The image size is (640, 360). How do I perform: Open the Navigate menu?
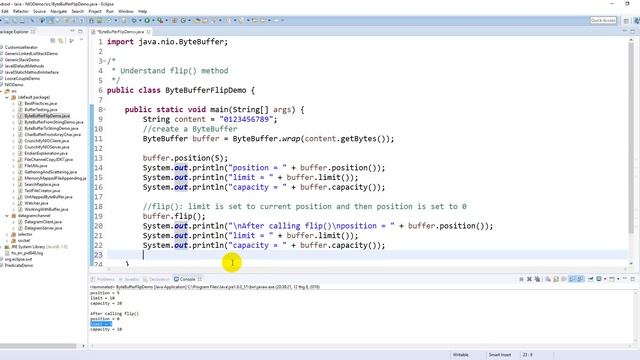tap(58, 11)
